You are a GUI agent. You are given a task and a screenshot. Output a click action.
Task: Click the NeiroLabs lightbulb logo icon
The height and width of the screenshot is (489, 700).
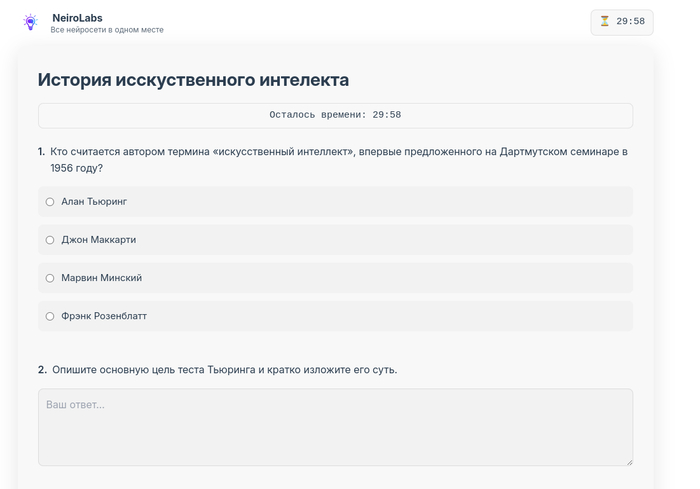pyautogui.click(x=30, y=22)
